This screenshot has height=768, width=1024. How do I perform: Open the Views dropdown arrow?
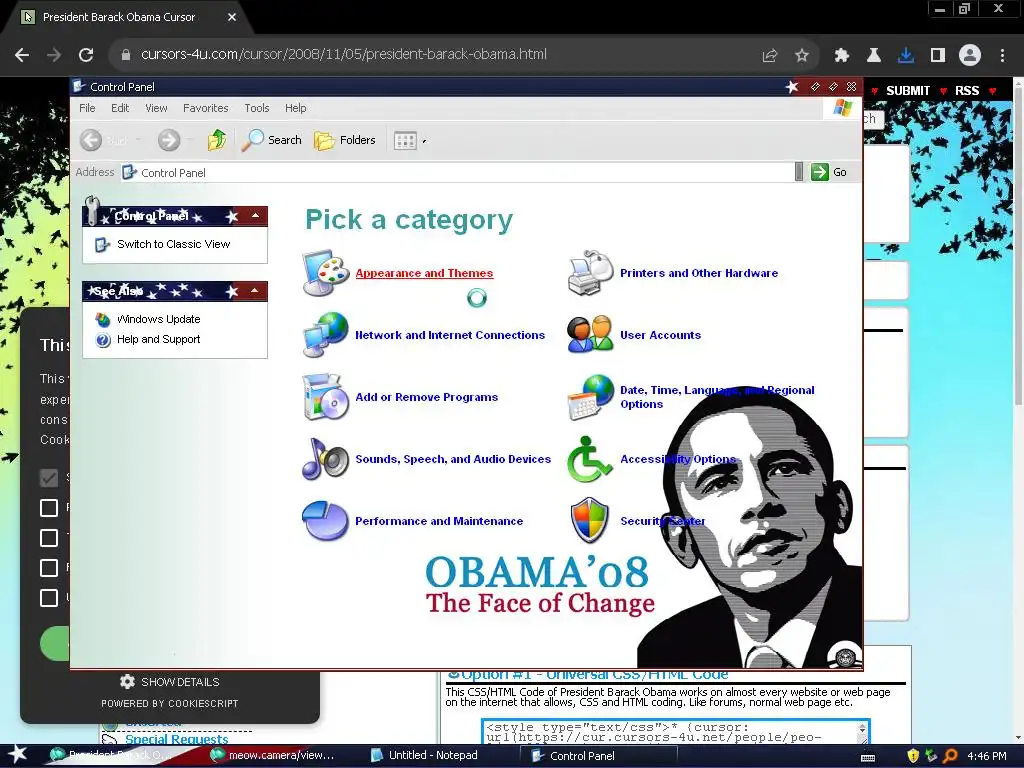424,140
